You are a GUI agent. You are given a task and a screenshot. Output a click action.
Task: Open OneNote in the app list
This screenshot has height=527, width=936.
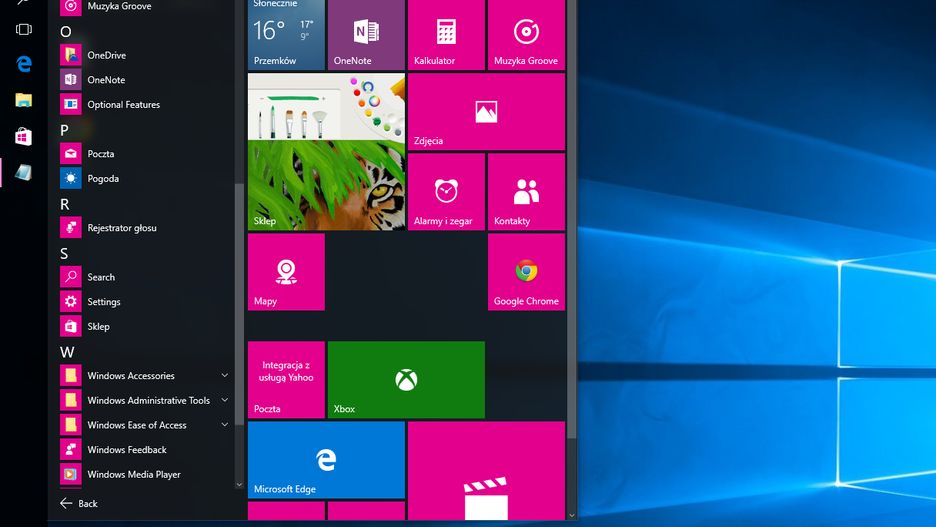pyautogui.click(x=143, y=79)
